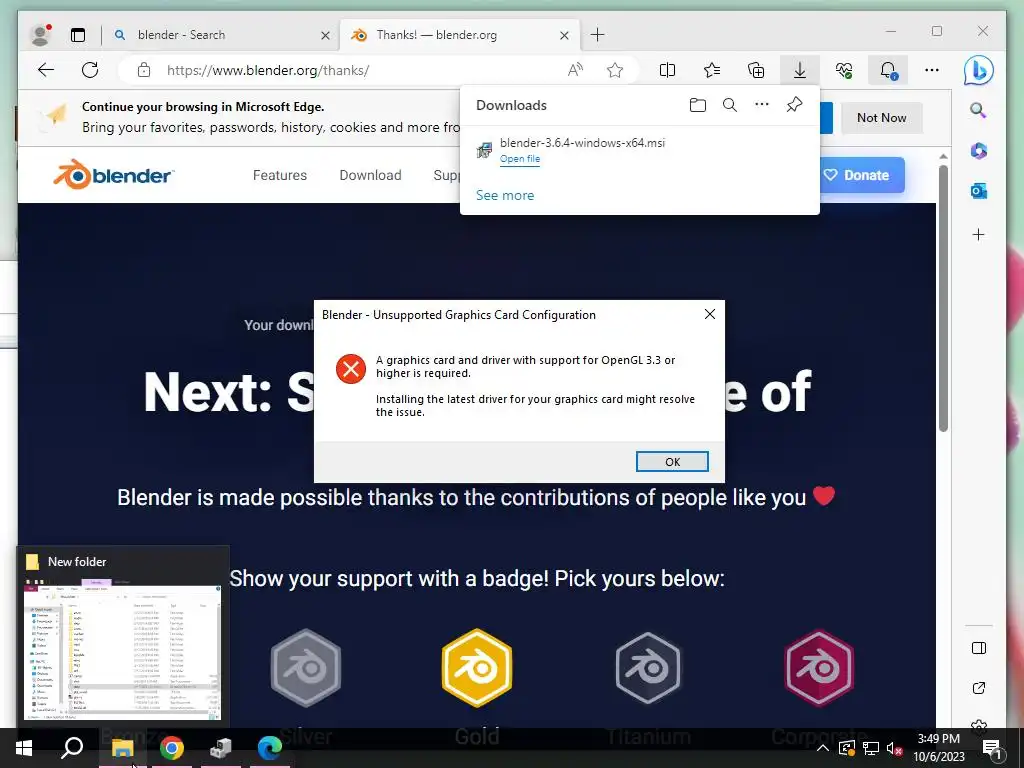The image size is (1024, 768).
Task: Select the Corporate badge
Action: (819, 668)
